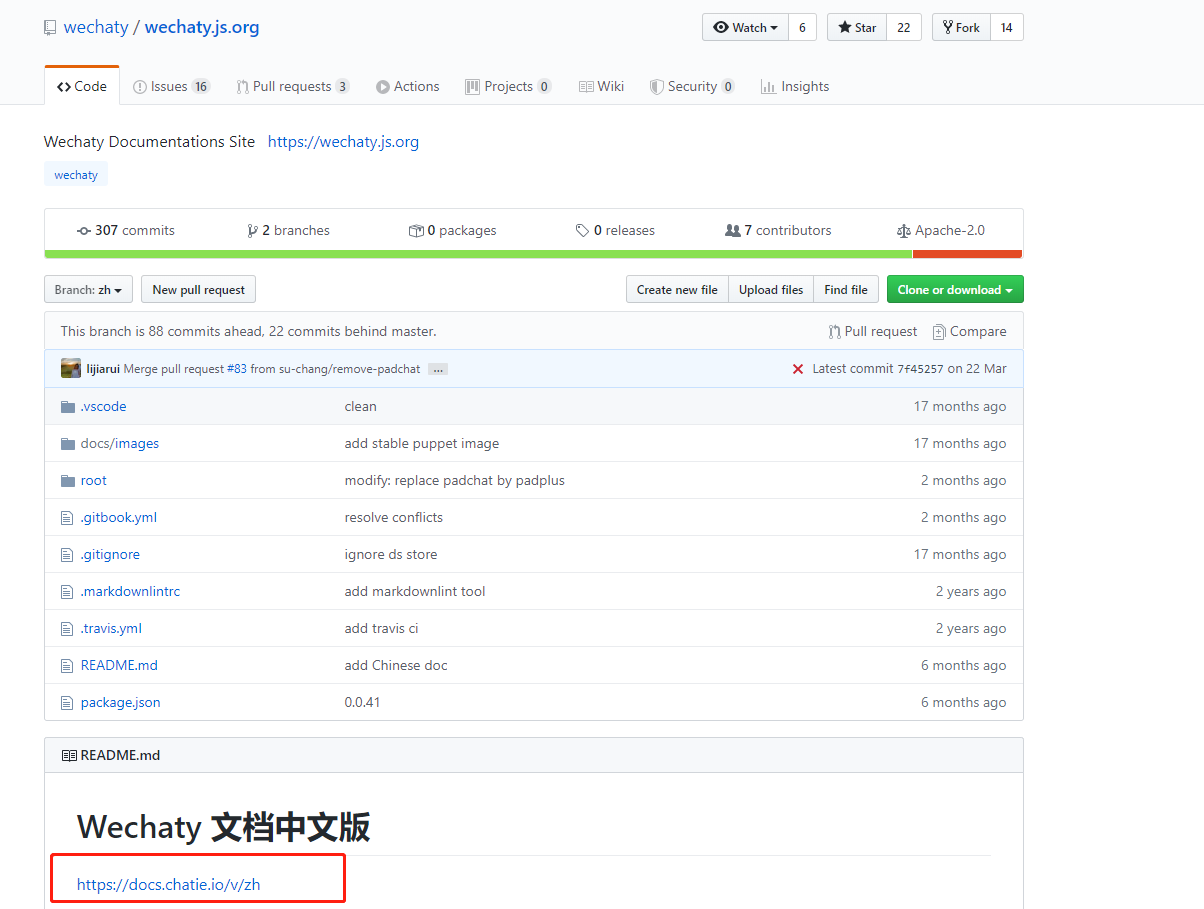
Task: Click Find file button
Action: click(846, 290)
